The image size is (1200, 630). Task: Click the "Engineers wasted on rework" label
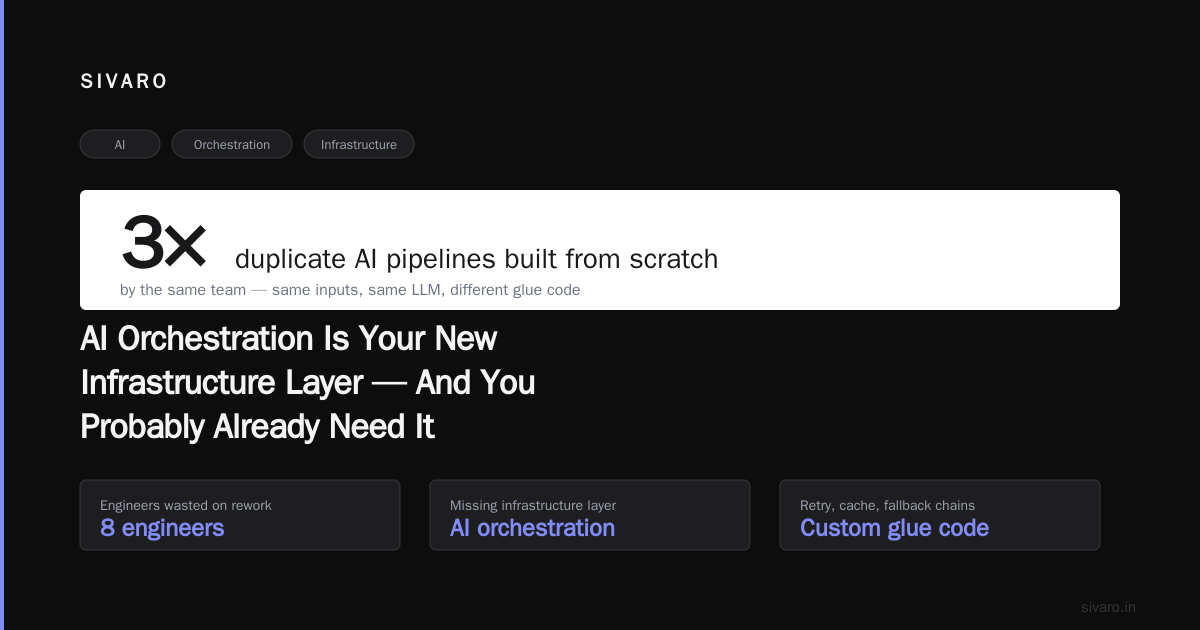coord(186,505)
